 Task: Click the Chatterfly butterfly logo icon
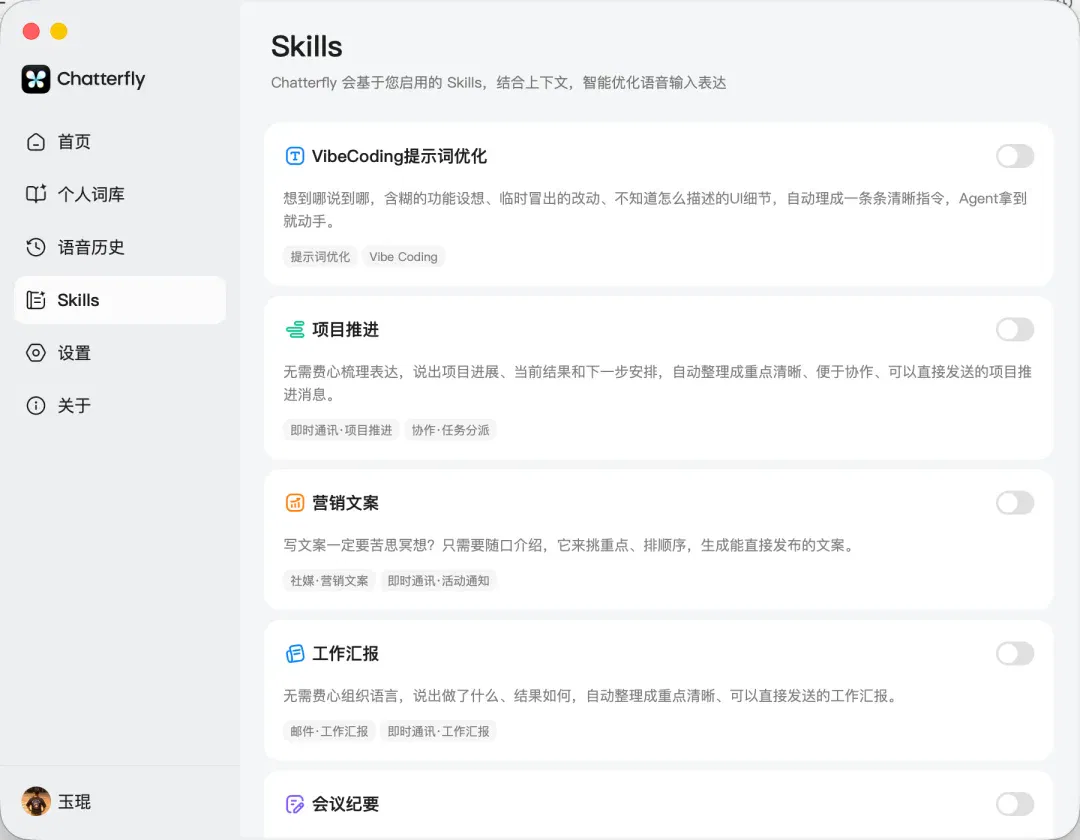pyautogui.click(x=36, y=79)
